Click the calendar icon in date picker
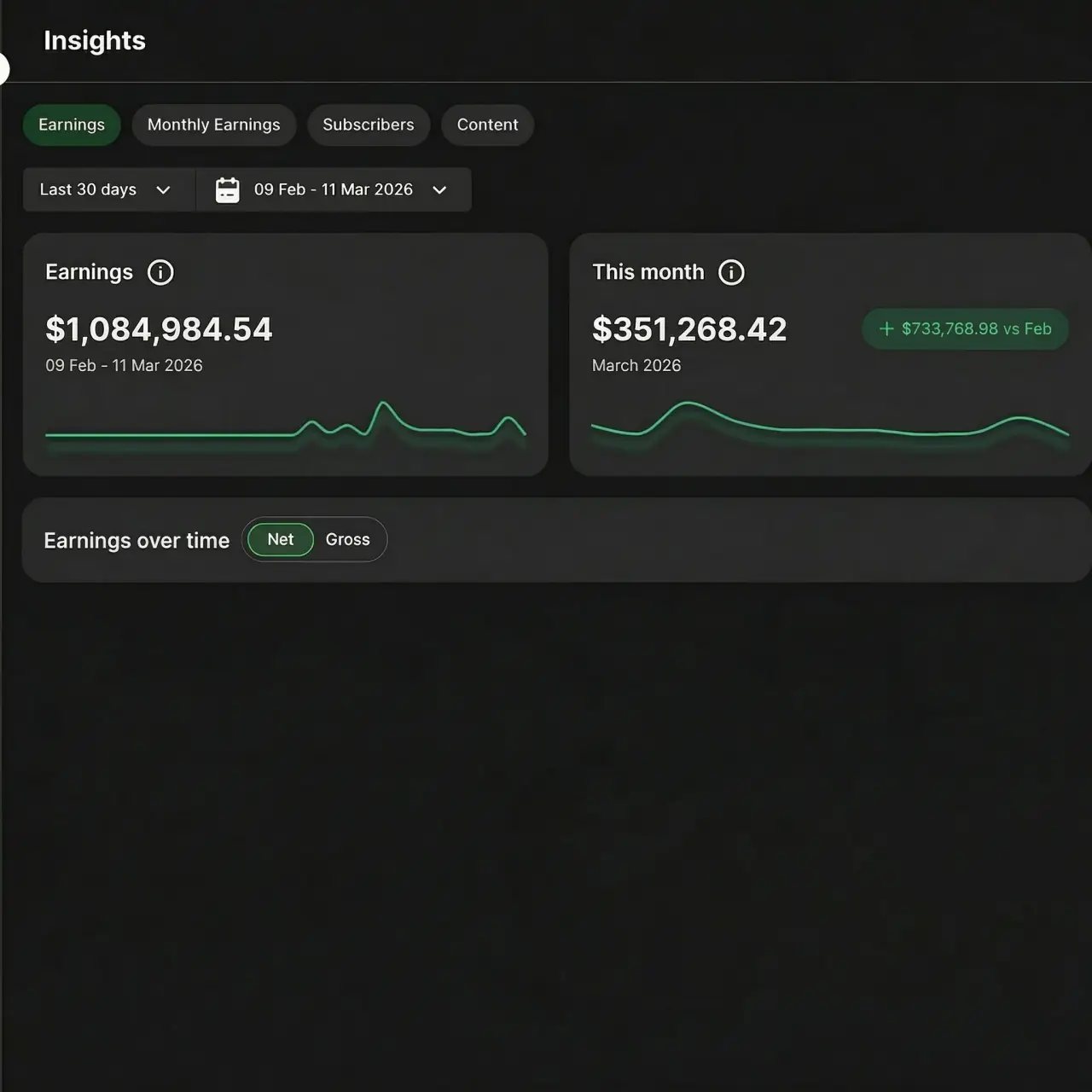This screenshot has height=1092, width=1092. (227, 189)
